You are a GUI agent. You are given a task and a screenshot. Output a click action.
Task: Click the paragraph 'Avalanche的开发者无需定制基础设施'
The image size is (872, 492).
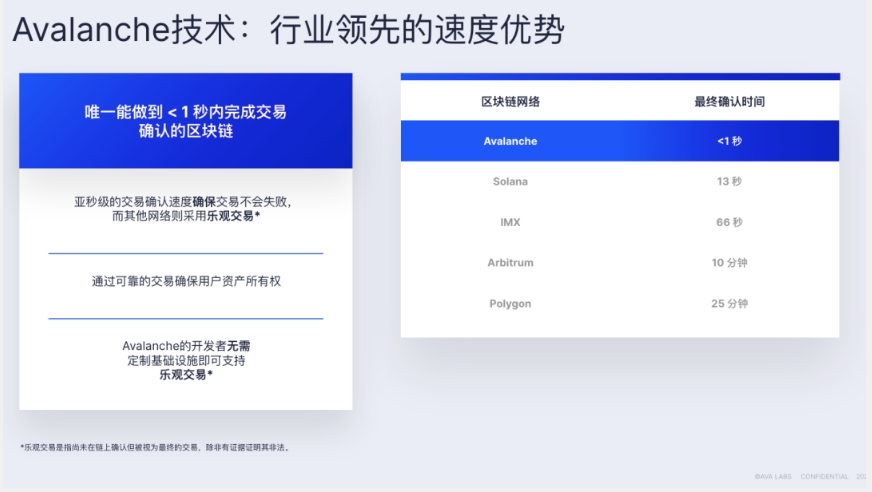[x=186, y=360]
